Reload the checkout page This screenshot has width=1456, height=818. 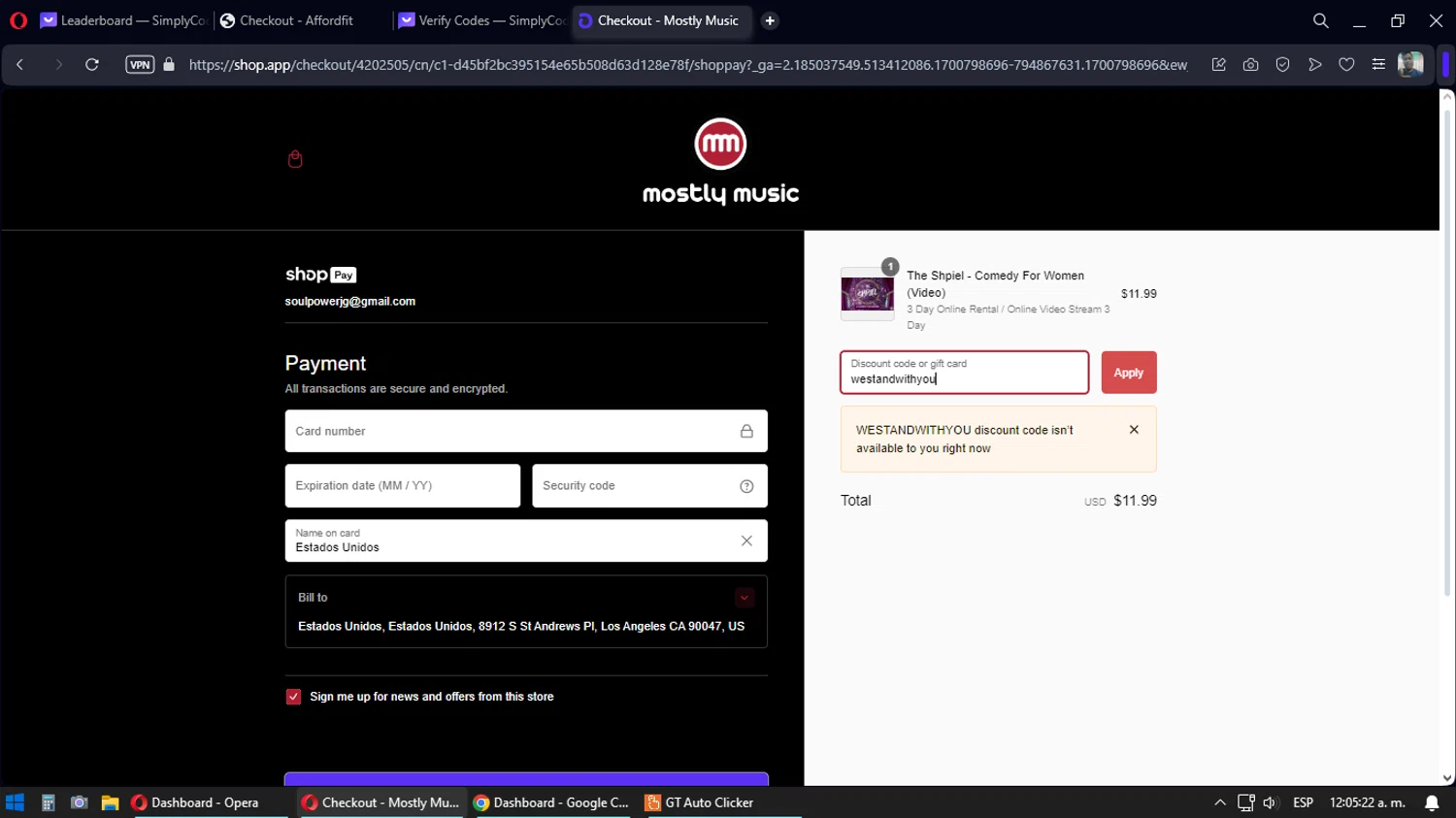coord(92,65)
